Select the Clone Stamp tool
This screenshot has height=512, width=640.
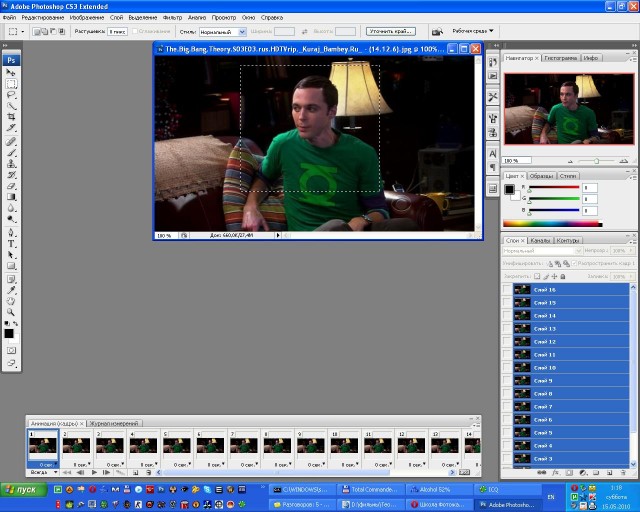(x=11, y=164)
